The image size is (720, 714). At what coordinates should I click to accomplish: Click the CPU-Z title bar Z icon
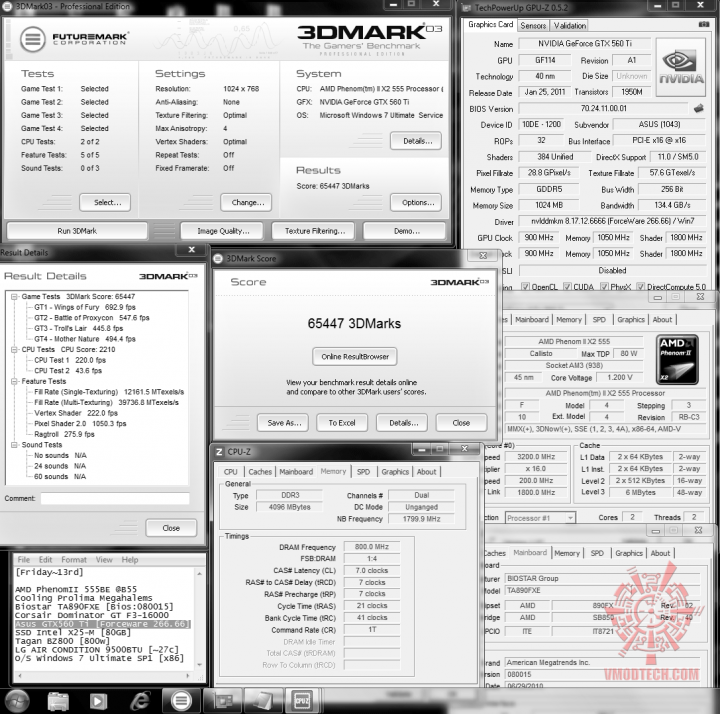click(219, 452)
